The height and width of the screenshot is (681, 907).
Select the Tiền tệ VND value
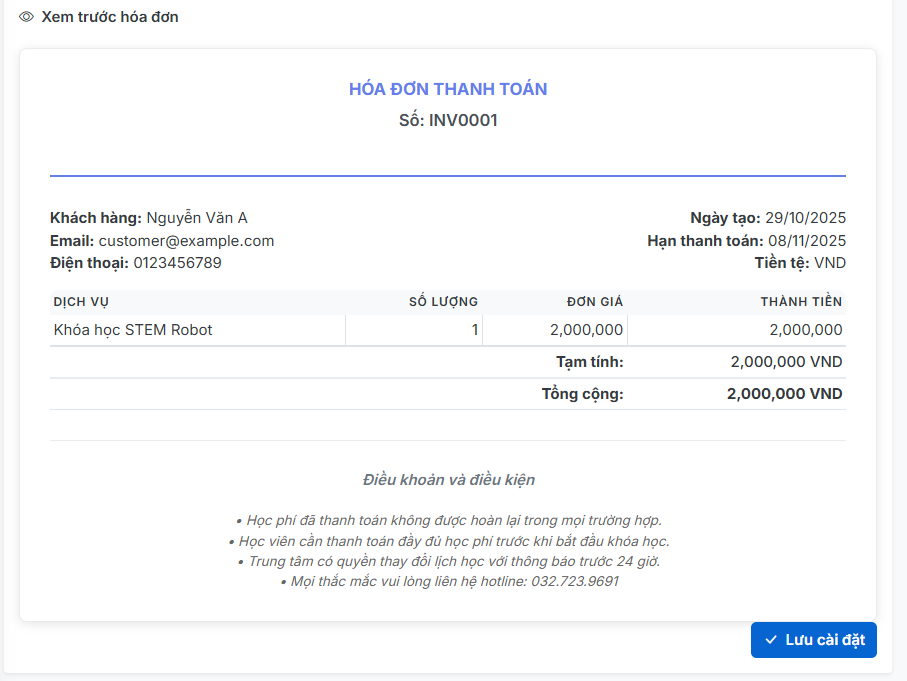[830, 263]
